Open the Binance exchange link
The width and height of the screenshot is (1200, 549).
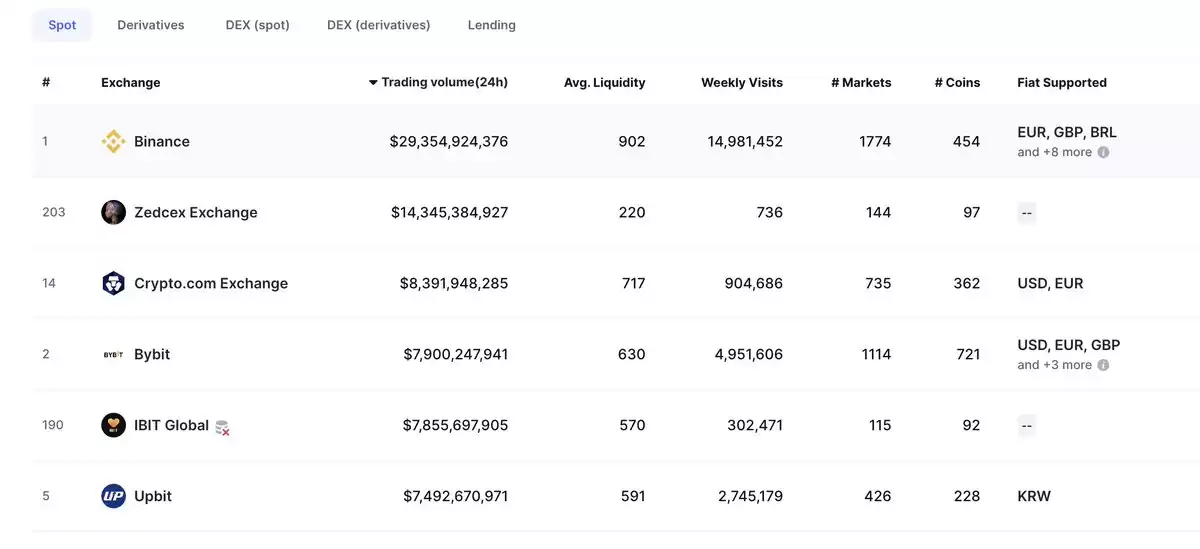point(162,141)
